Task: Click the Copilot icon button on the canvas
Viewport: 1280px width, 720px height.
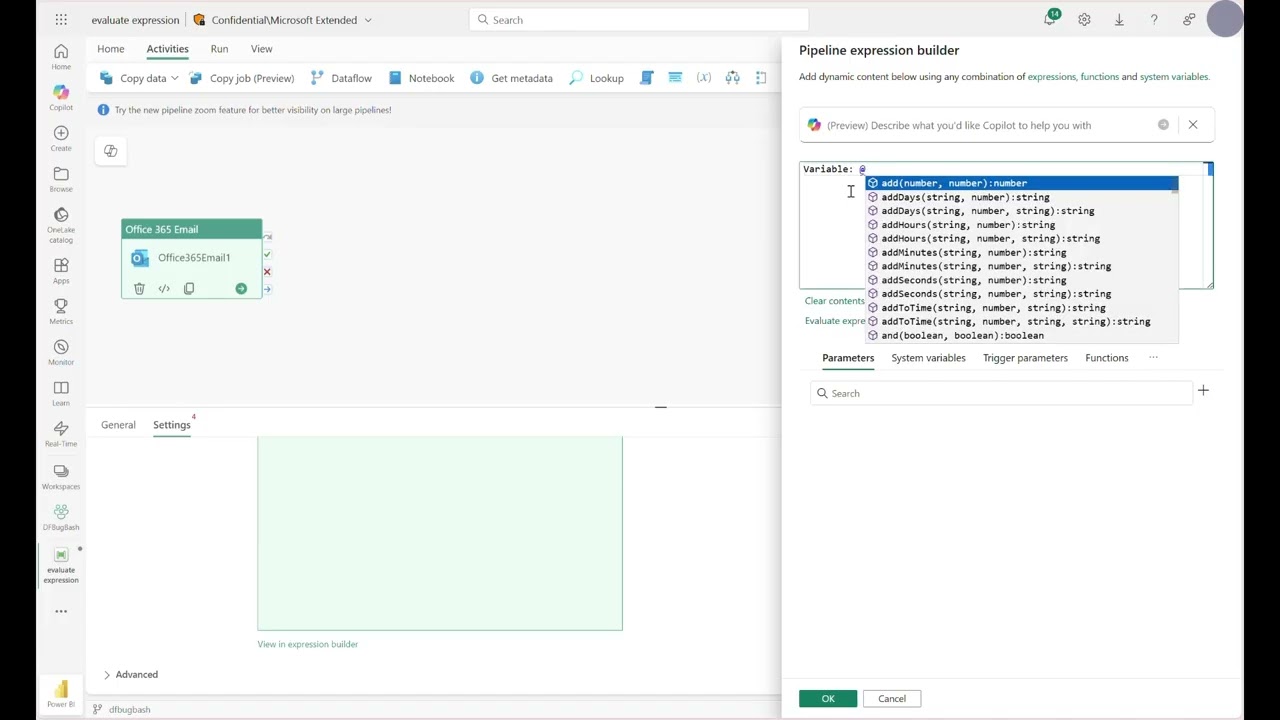Action: 110,151
